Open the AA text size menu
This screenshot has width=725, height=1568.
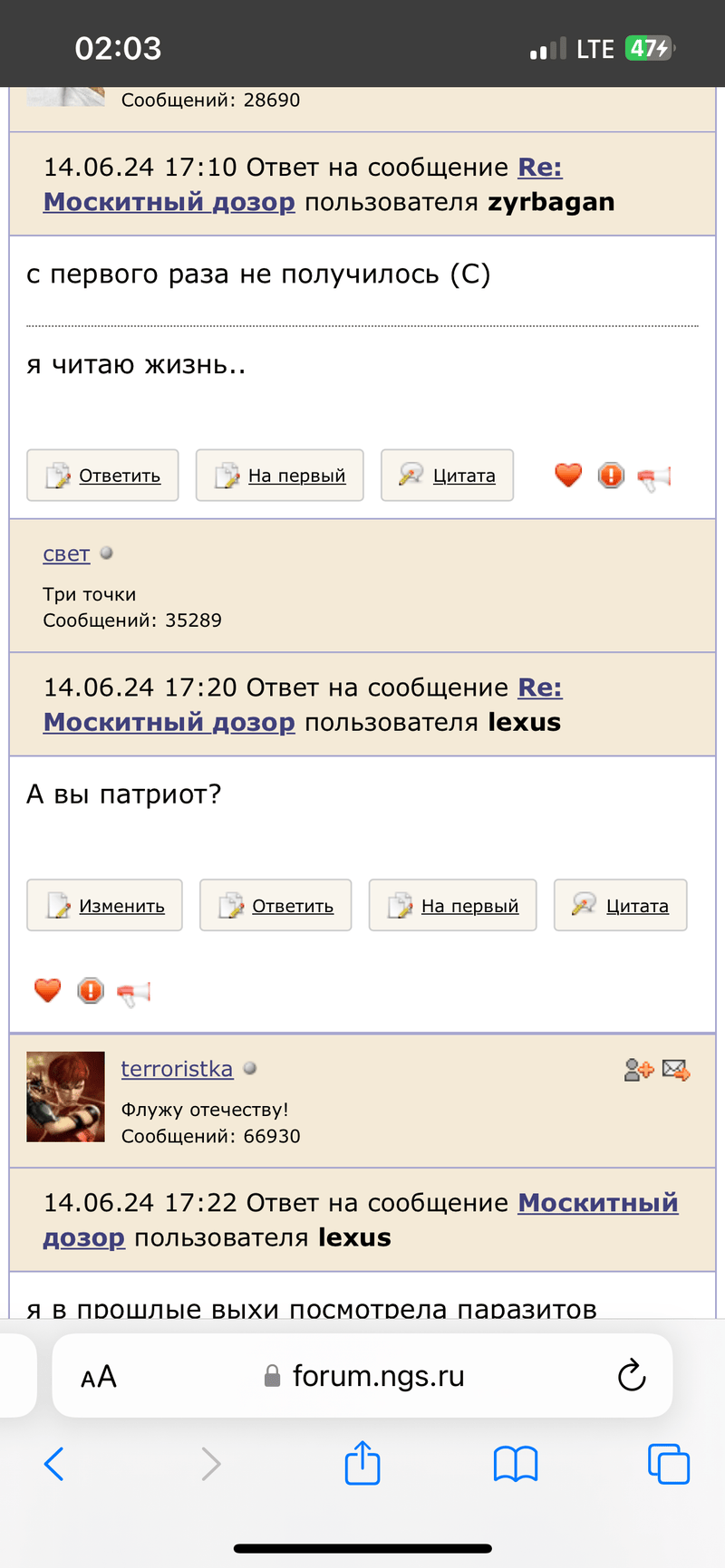point(99,1377)
